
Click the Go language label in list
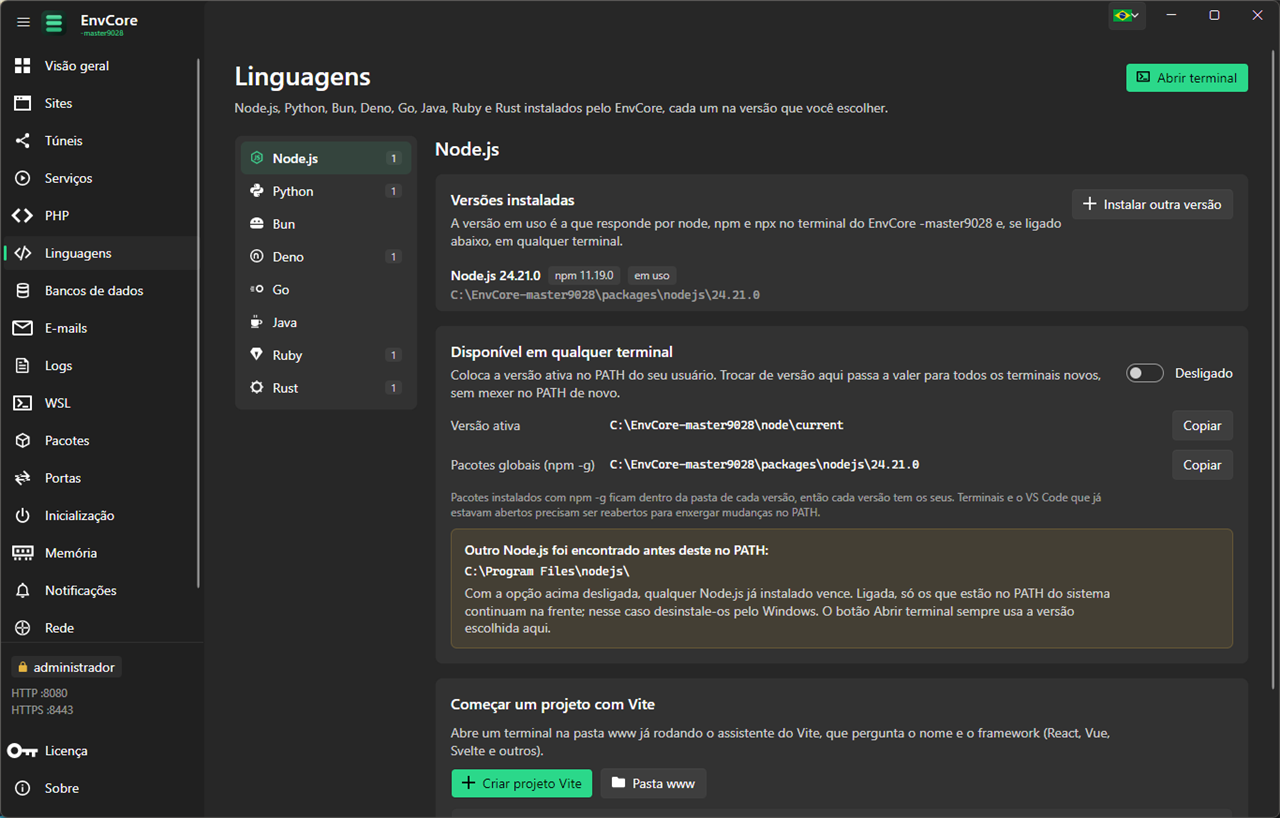281,290
